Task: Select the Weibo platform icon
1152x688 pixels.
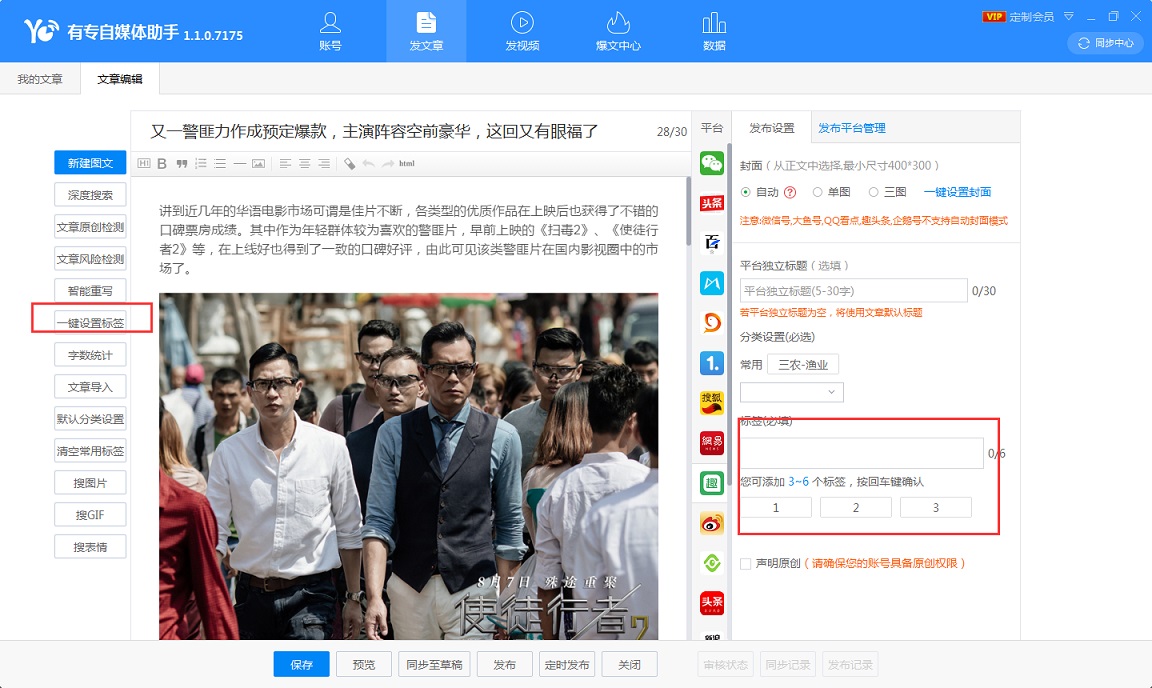Action: 712,523
